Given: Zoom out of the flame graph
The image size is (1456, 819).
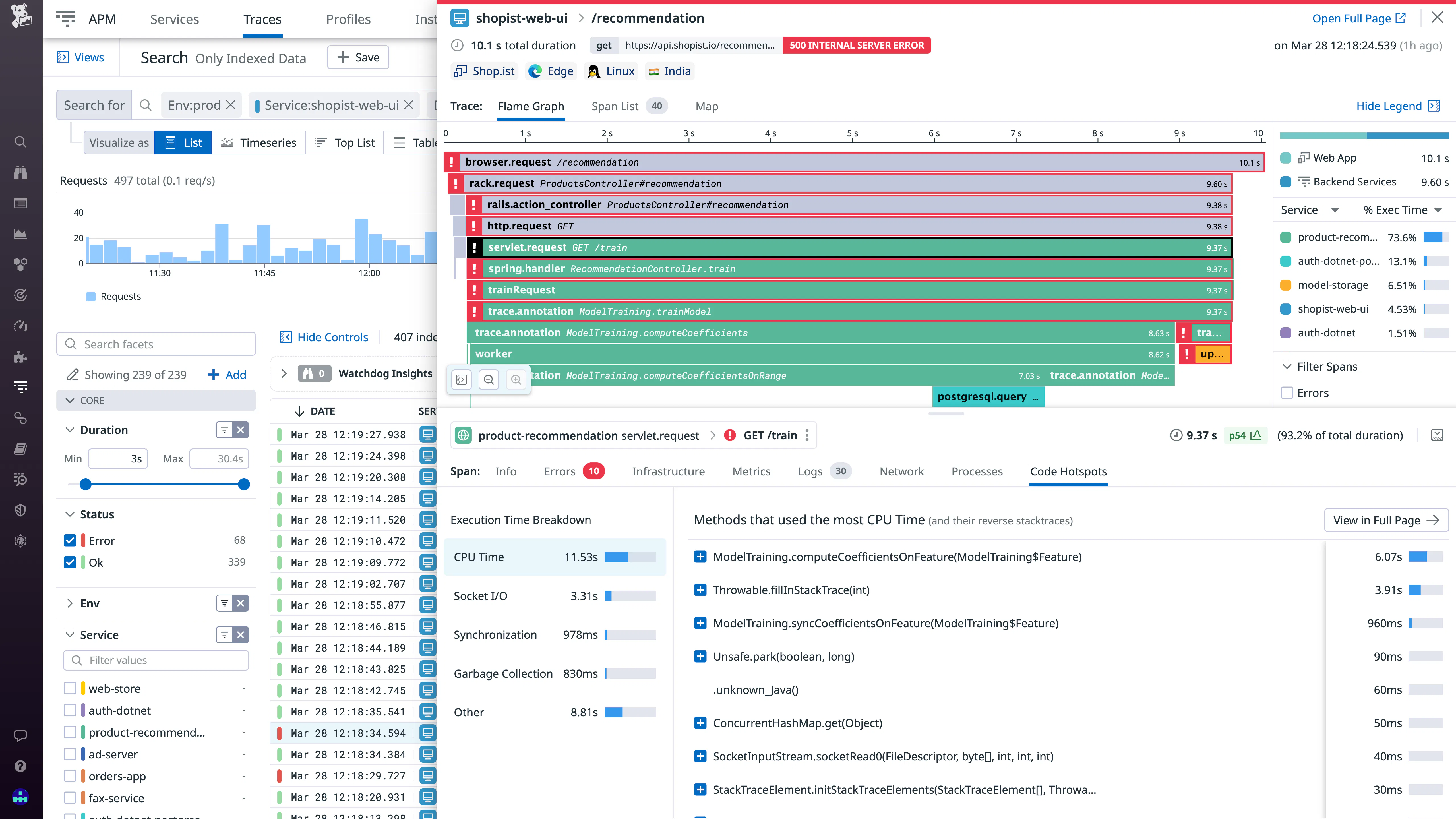Looking at the screenshot, I should [489, 380].
